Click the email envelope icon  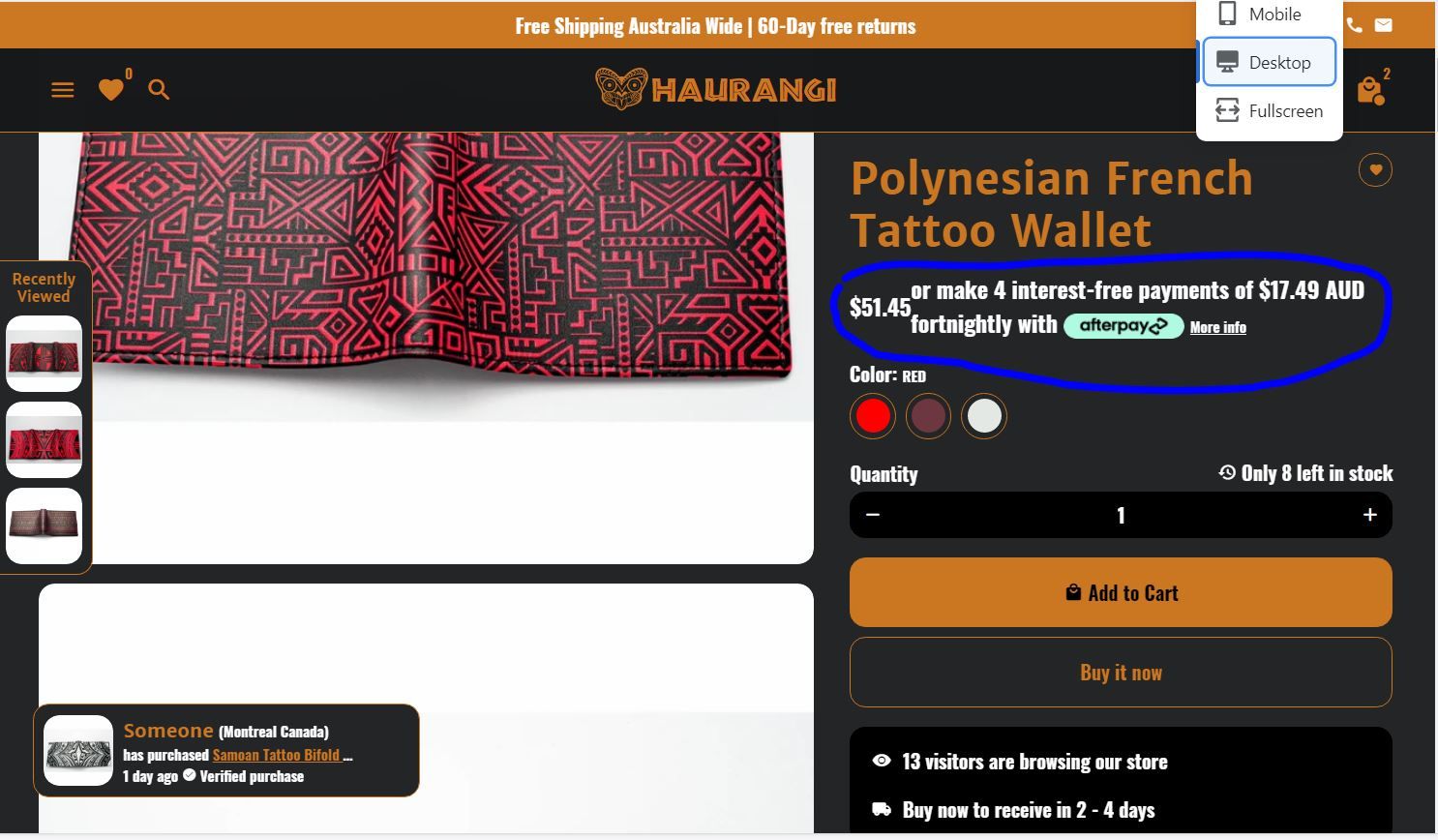1384,25
